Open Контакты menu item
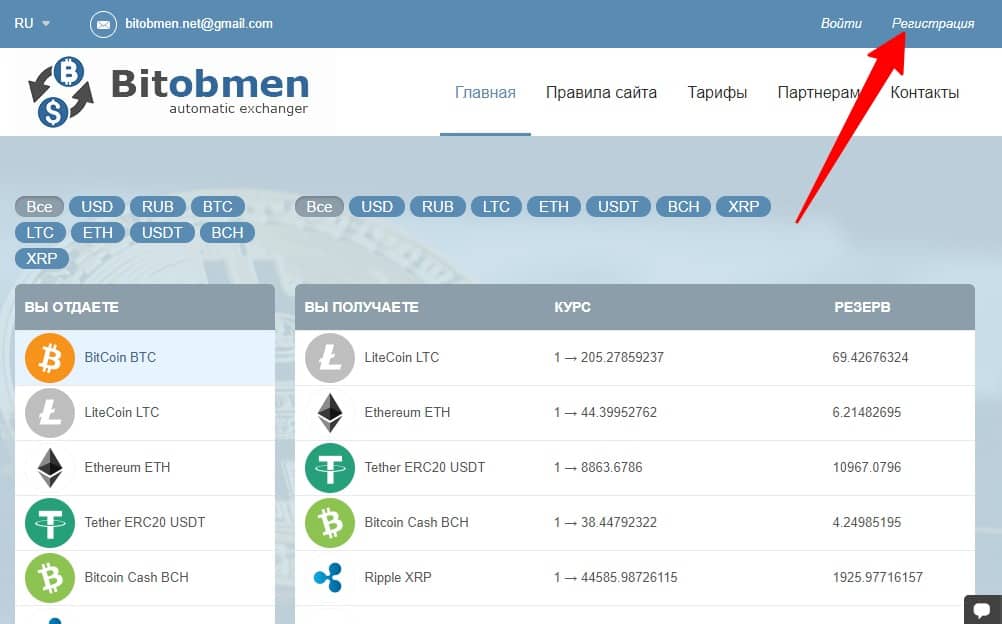The width and height of the screenshot is (1002, 624). click(925, 93)
